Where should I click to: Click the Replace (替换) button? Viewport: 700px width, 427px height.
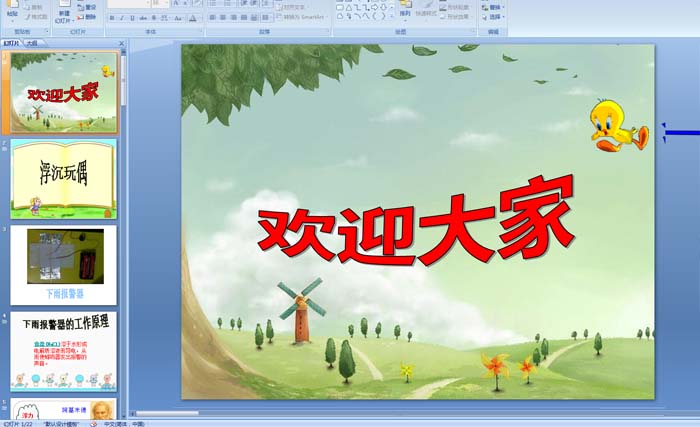[493, 8]
